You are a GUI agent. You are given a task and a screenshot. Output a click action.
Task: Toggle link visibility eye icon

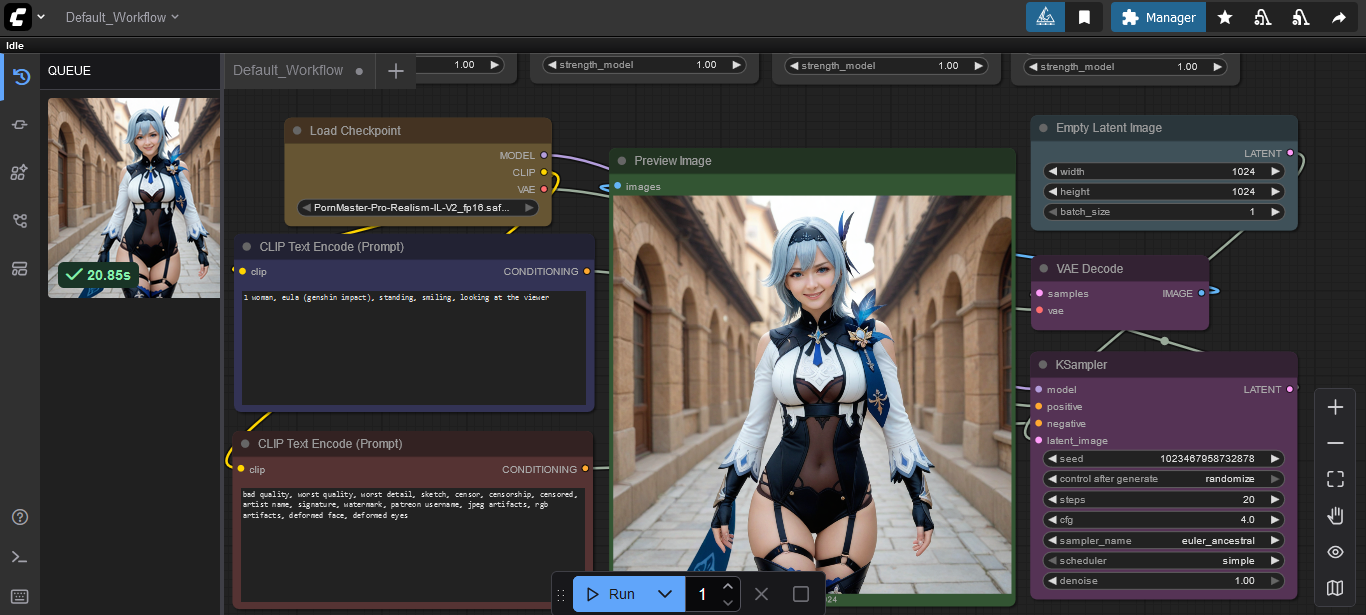(x=1335, y=552)
